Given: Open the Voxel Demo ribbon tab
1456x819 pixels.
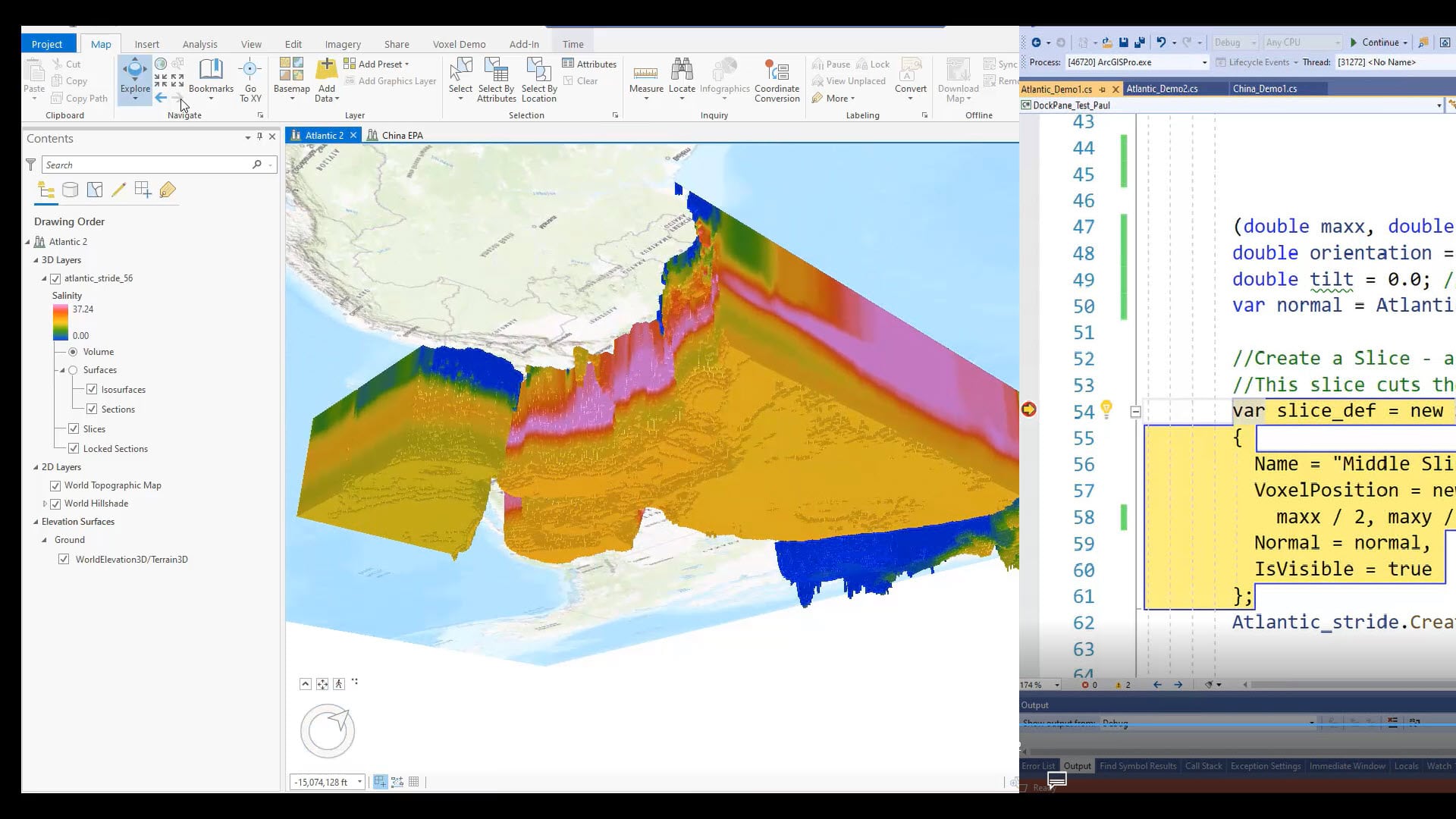Looking at the screenshot, I should 459,44.
